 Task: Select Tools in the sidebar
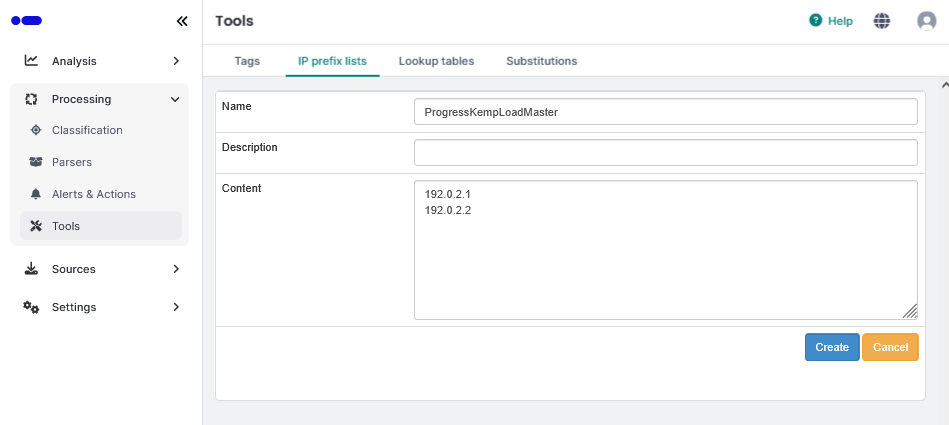tap(100, 226)
